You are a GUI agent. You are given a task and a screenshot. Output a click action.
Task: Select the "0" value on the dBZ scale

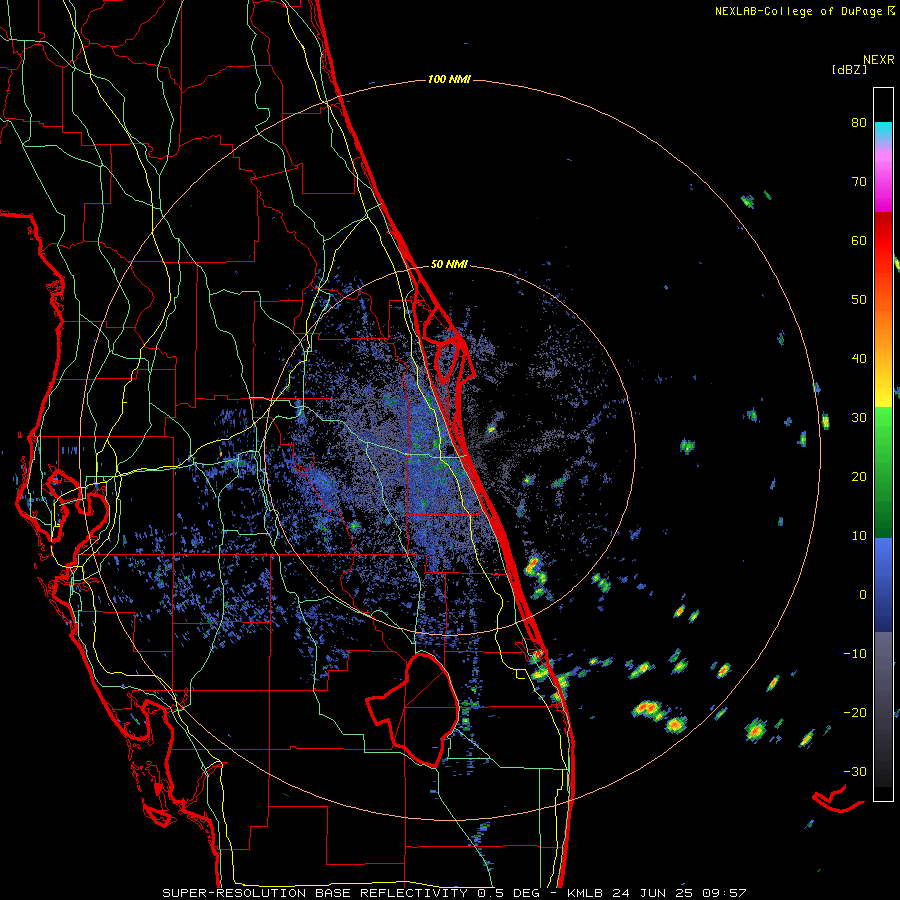tap(863, 595)
